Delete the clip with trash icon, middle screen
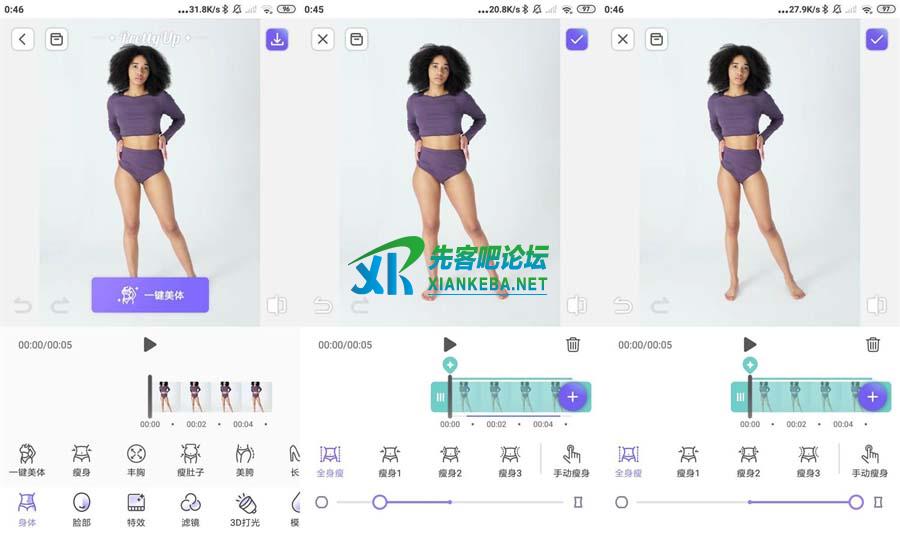Image resolution: width=900 pixels, height=533 pixels. click(573, 344)
